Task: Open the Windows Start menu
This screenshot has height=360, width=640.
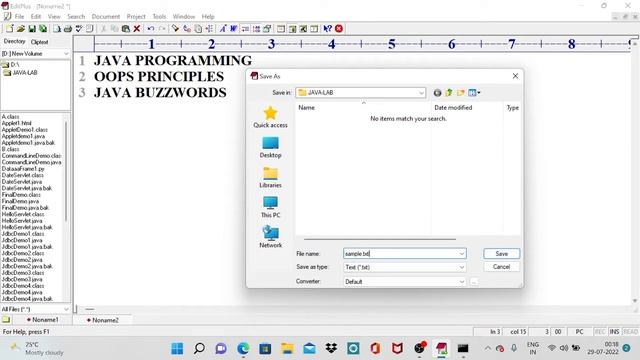Action: point(177,348)
